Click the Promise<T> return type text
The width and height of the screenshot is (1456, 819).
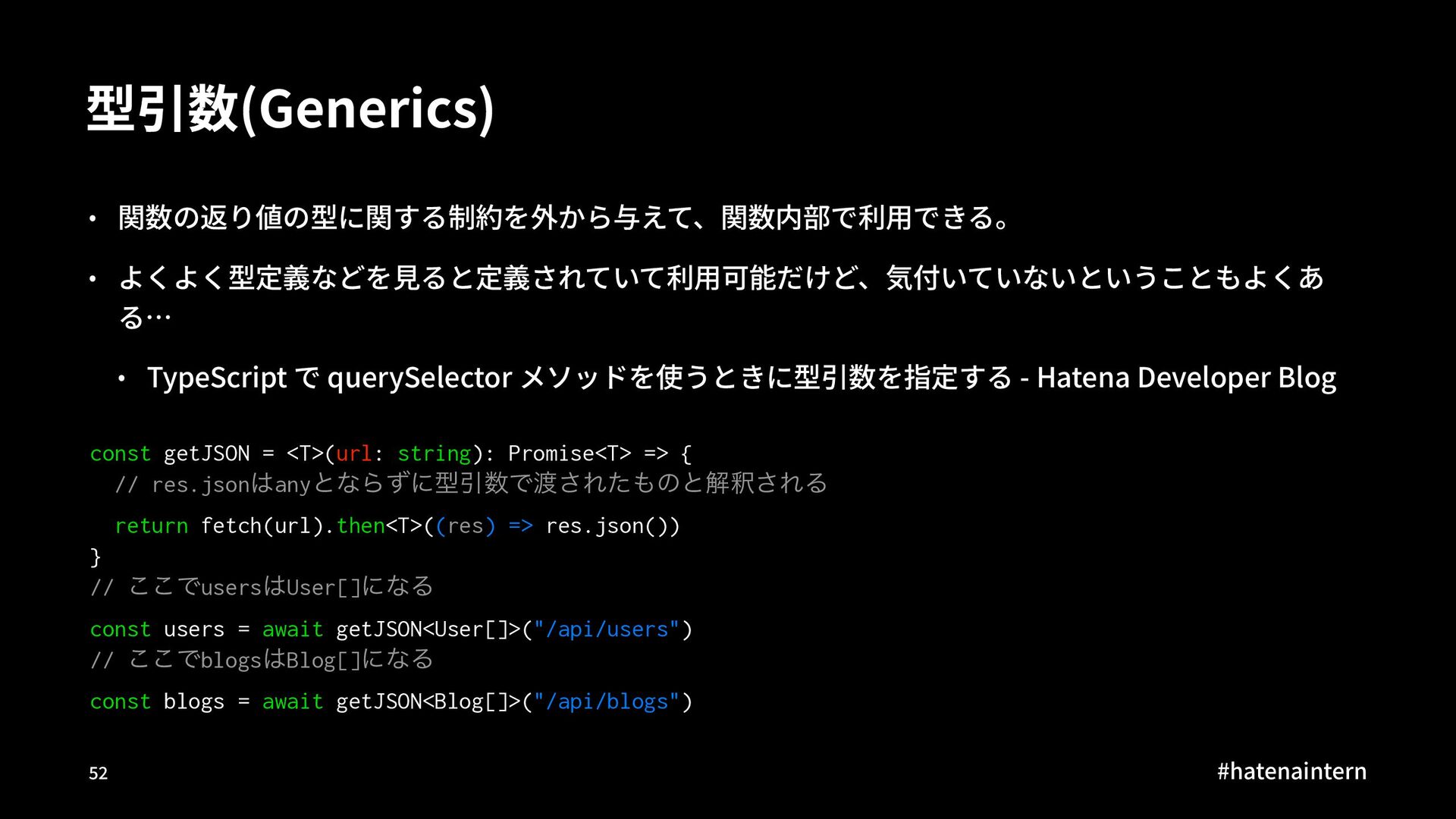click(x=569, y=453)
